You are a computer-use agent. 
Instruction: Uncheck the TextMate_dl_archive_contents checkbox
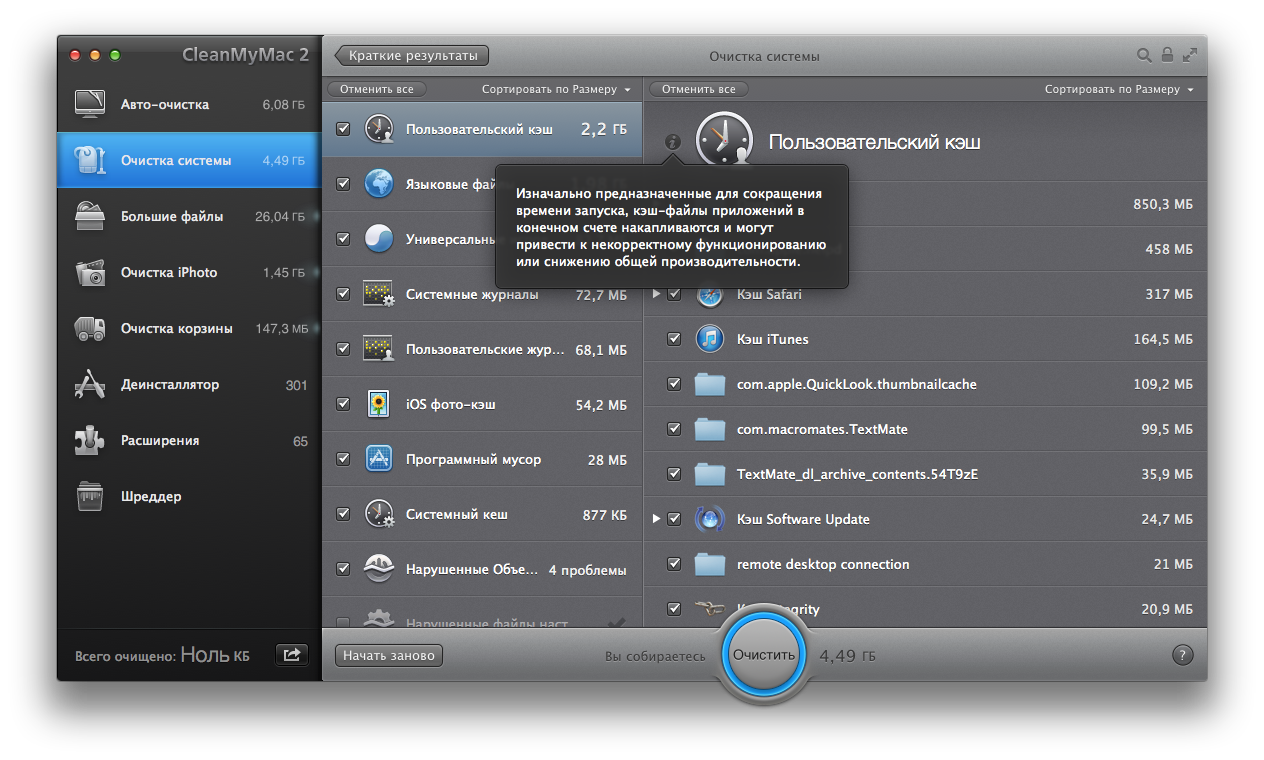coord(674,474)
